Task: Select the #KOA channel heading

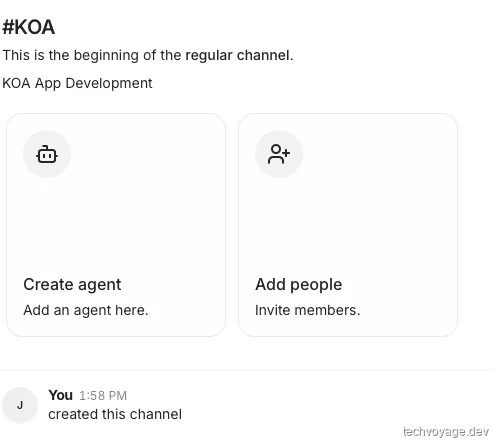Action: tap(29, 27)
